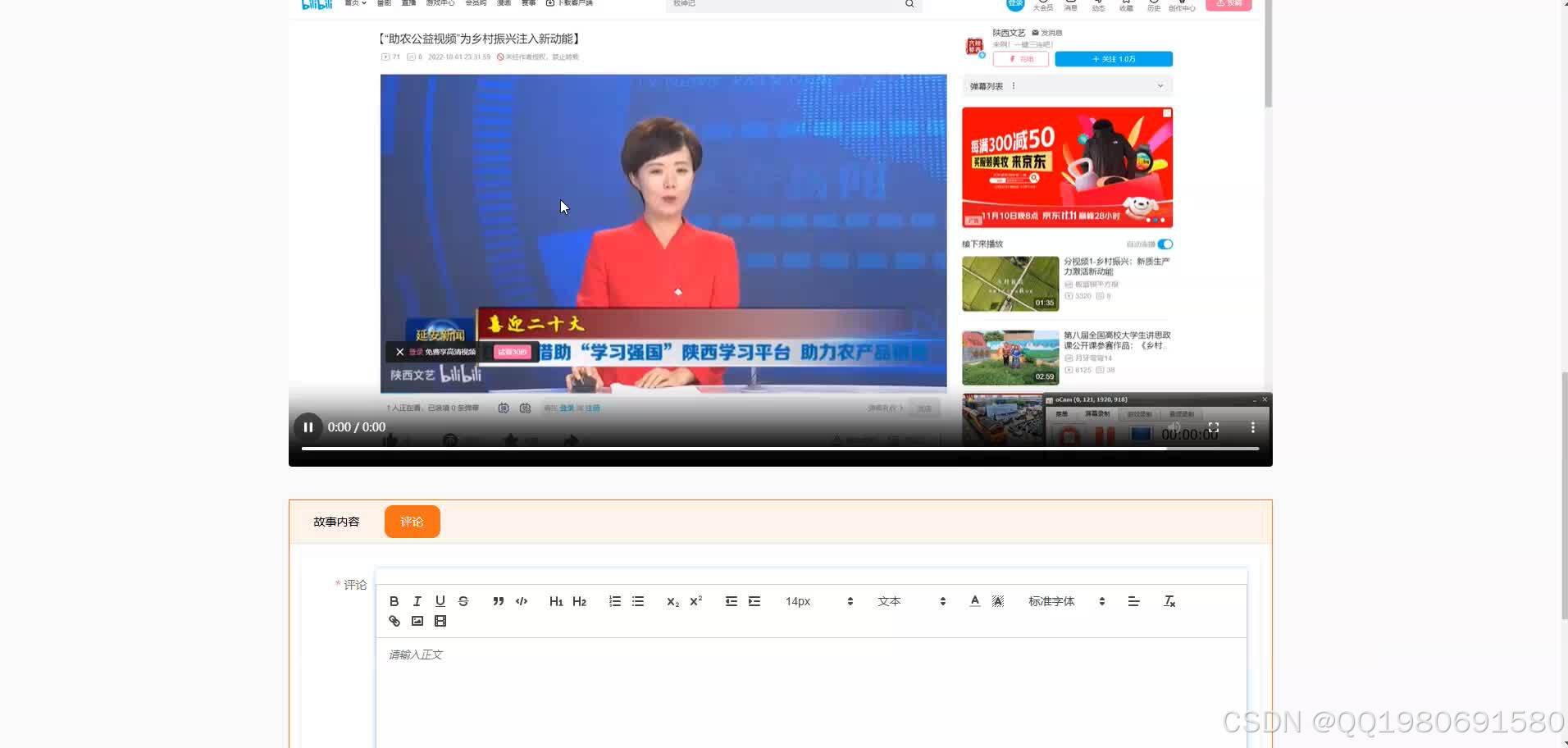Select the 评论 tab
The height and width of the screenshot is (748, 1568).
pos(412,522)
